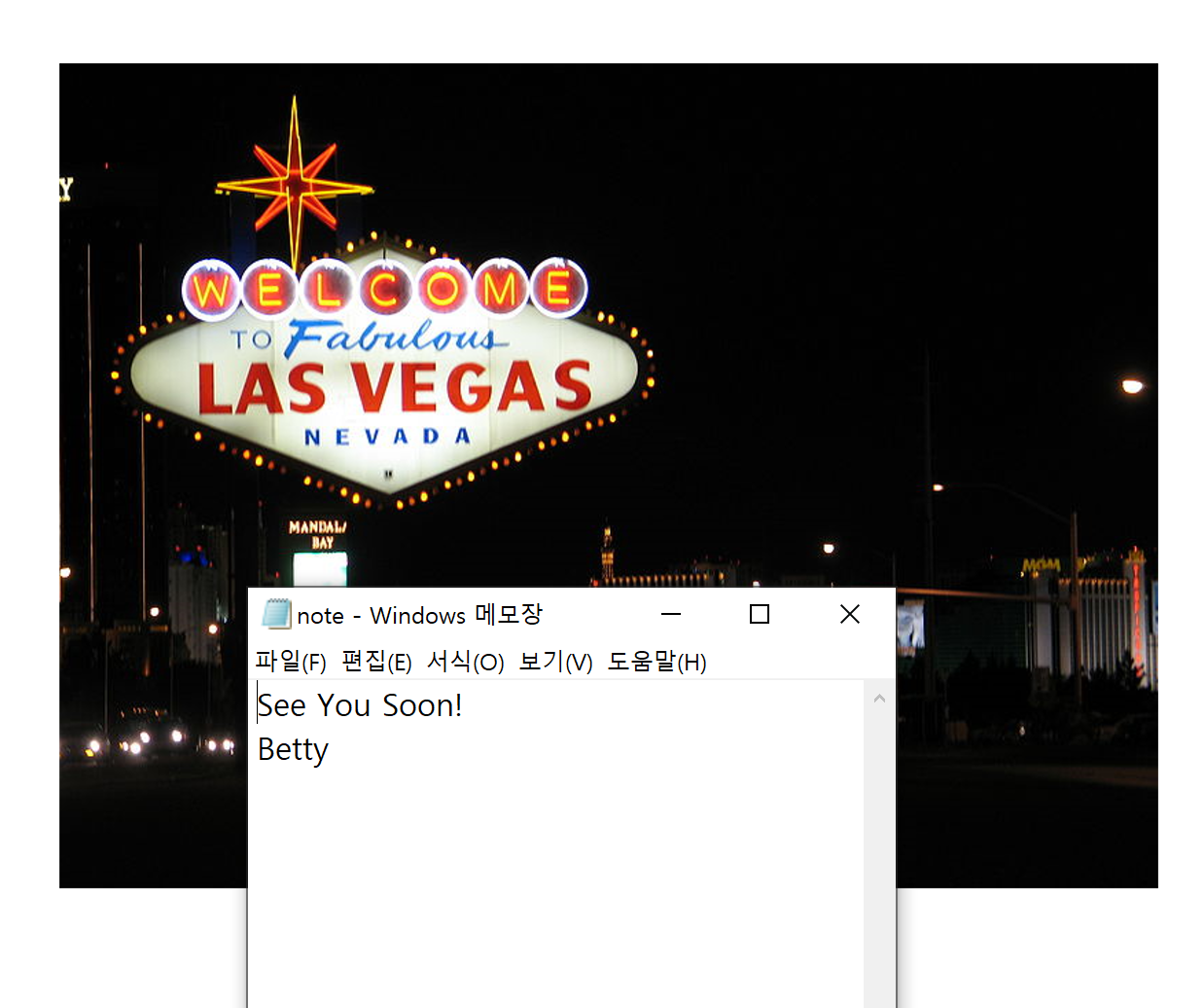Open the 보기(V) view menu

tap(555, 662)
